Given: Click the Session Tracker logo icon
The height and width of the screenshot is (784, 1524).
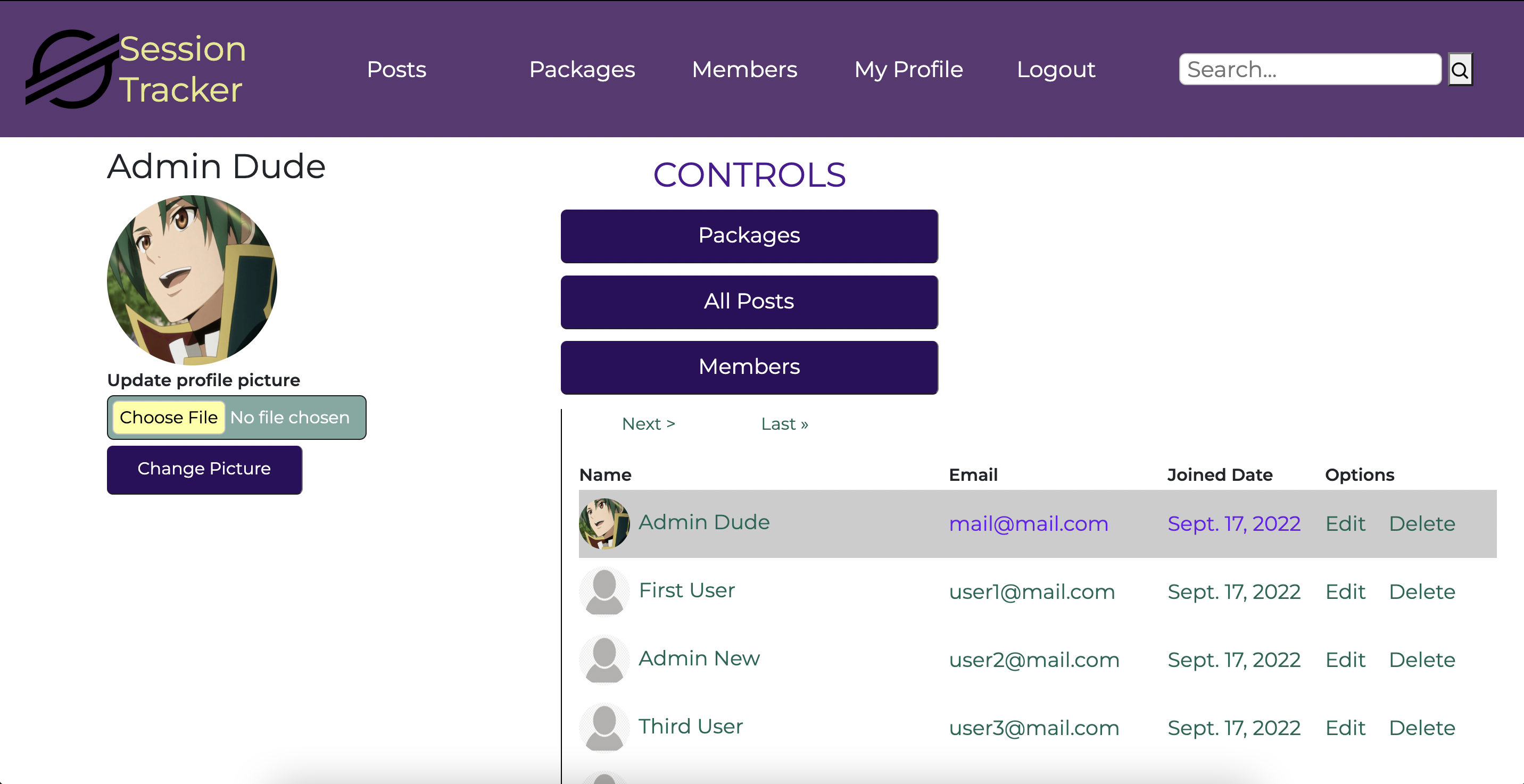Looking at the screenshot, I should [72, 69].
